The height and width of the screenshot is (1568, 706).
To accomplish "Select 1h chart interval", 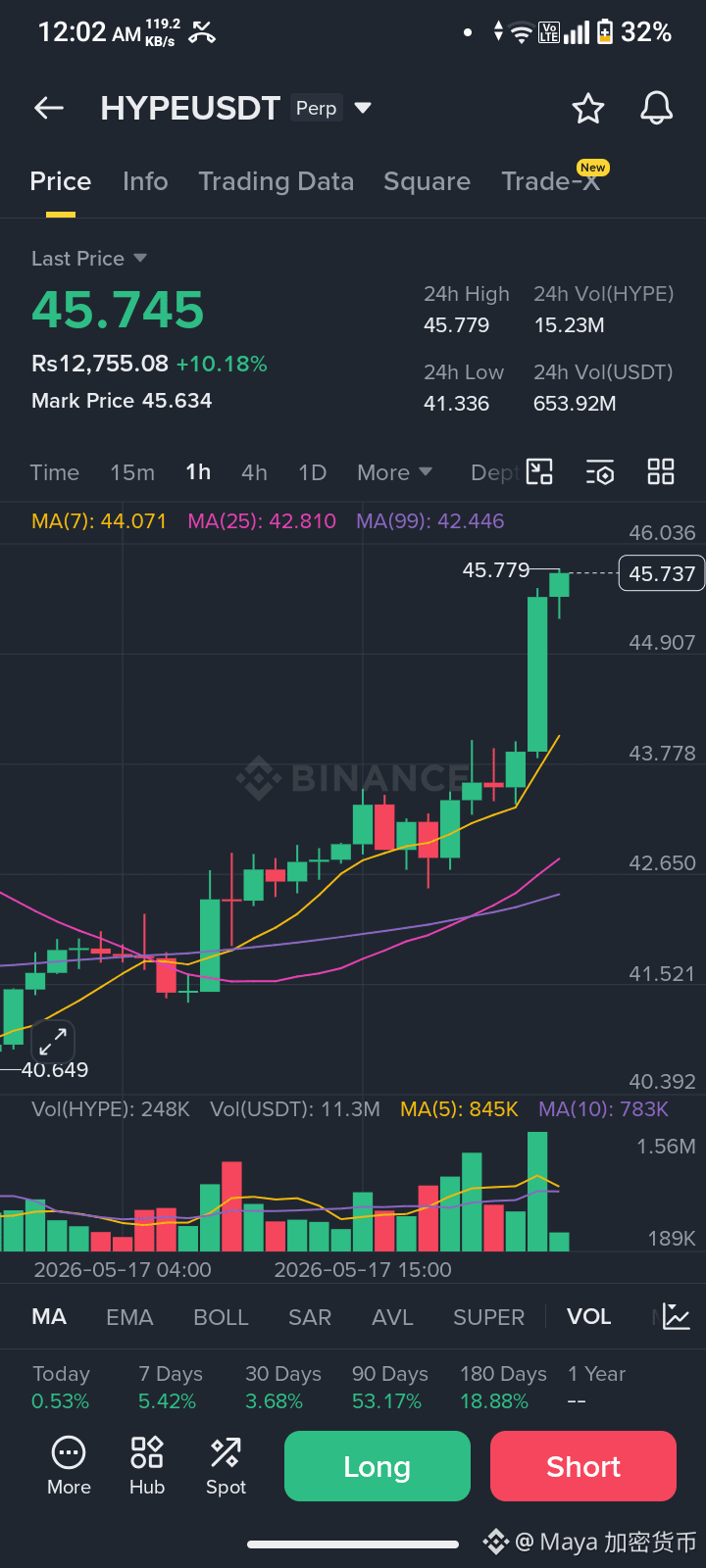I will (198, 472).
